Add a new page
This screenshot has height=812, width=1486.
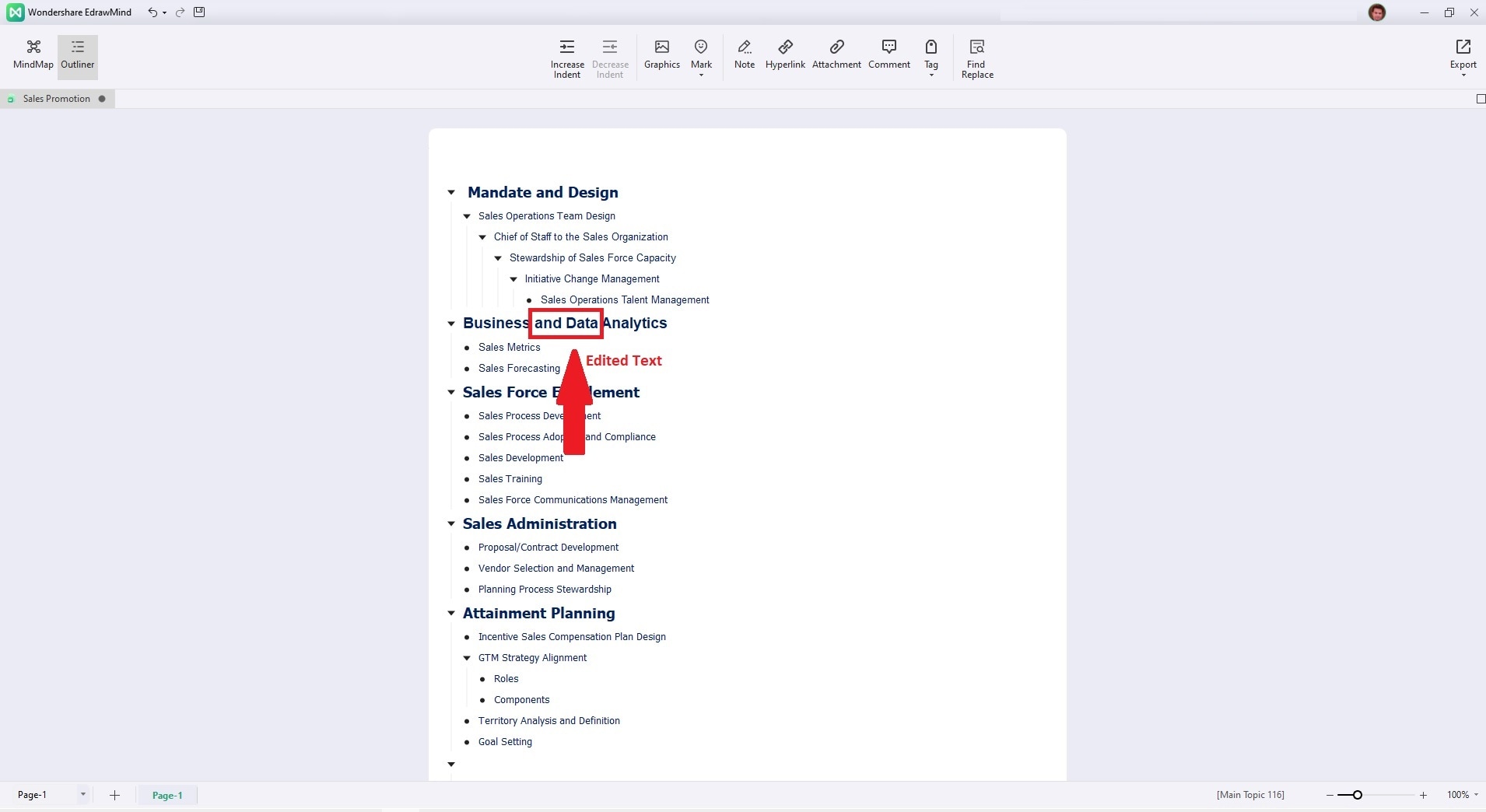pyautogui.click(x=114, y=795)
